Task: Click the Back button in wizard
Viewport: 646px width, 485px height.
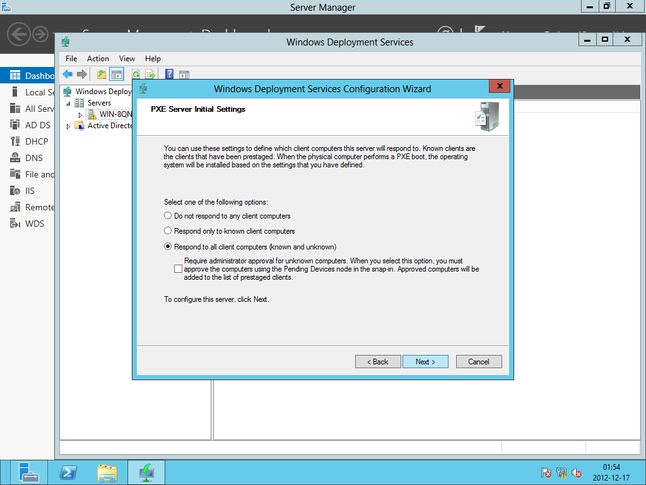Action: point(378,361)
